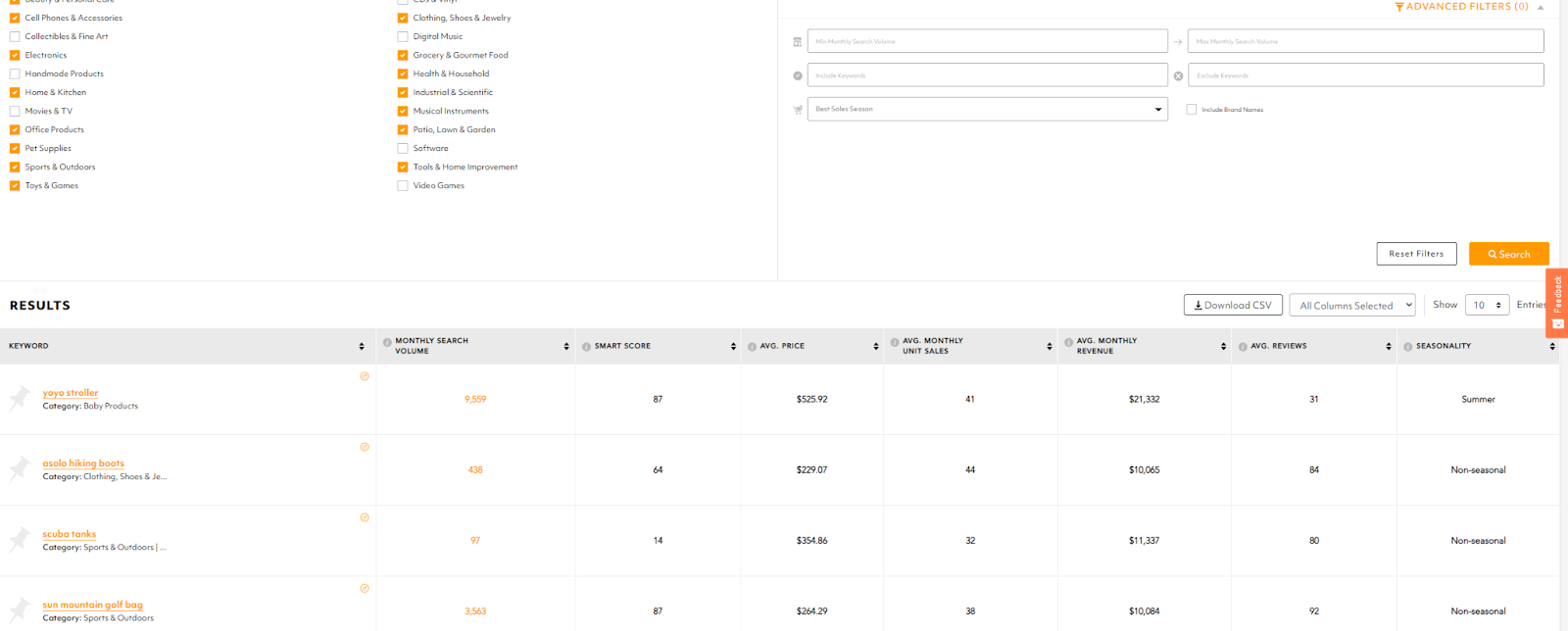Image resolution: width=1568 pixels, height=631 pixels.
Task: Click Min Monthly Search Volume field
Action: (x=988, y=41)
